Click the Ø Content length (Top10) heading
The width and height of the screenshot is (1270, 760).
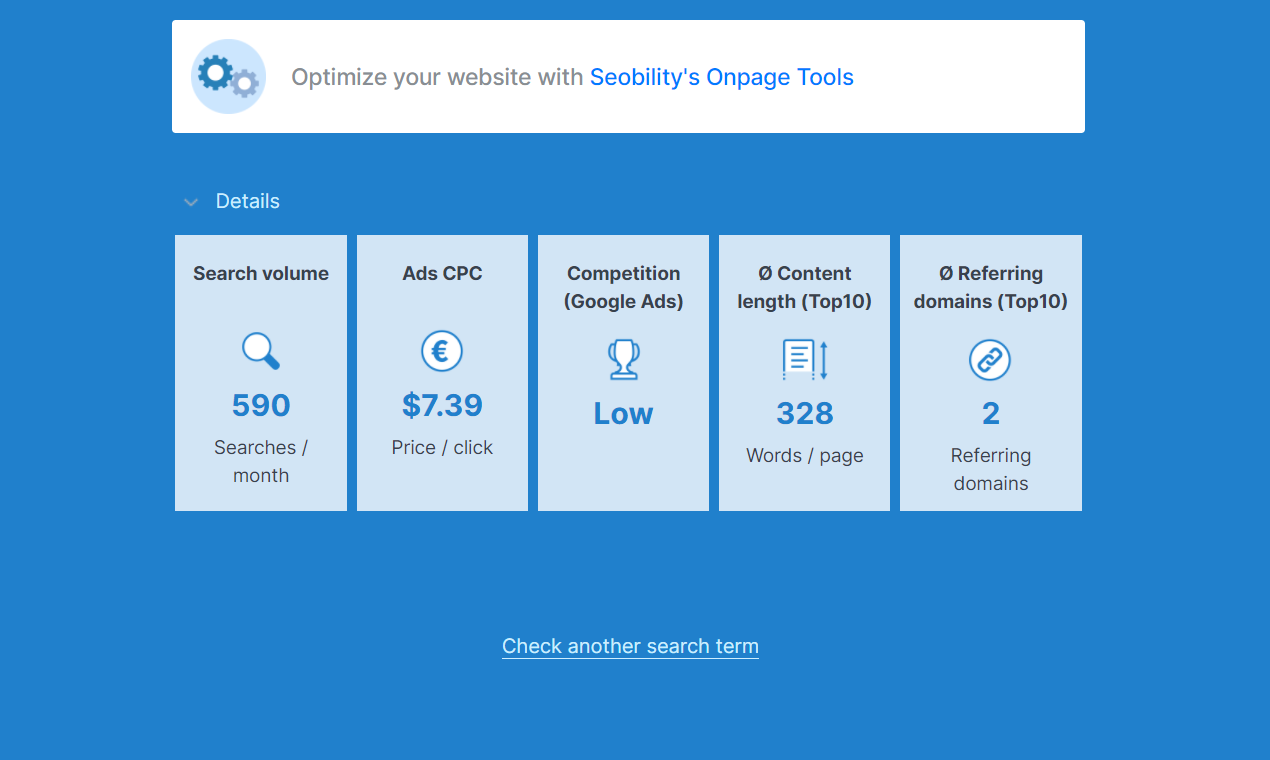(804, 287)
